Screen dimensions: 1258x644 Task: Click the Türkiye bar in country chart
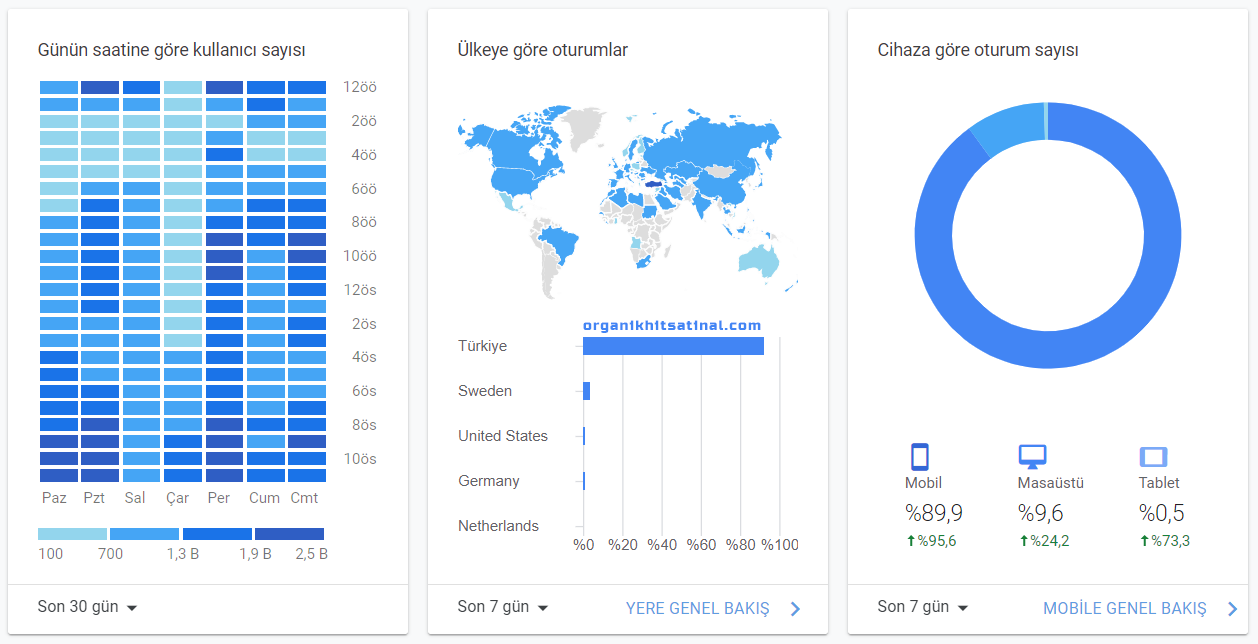tap(673, 346)
